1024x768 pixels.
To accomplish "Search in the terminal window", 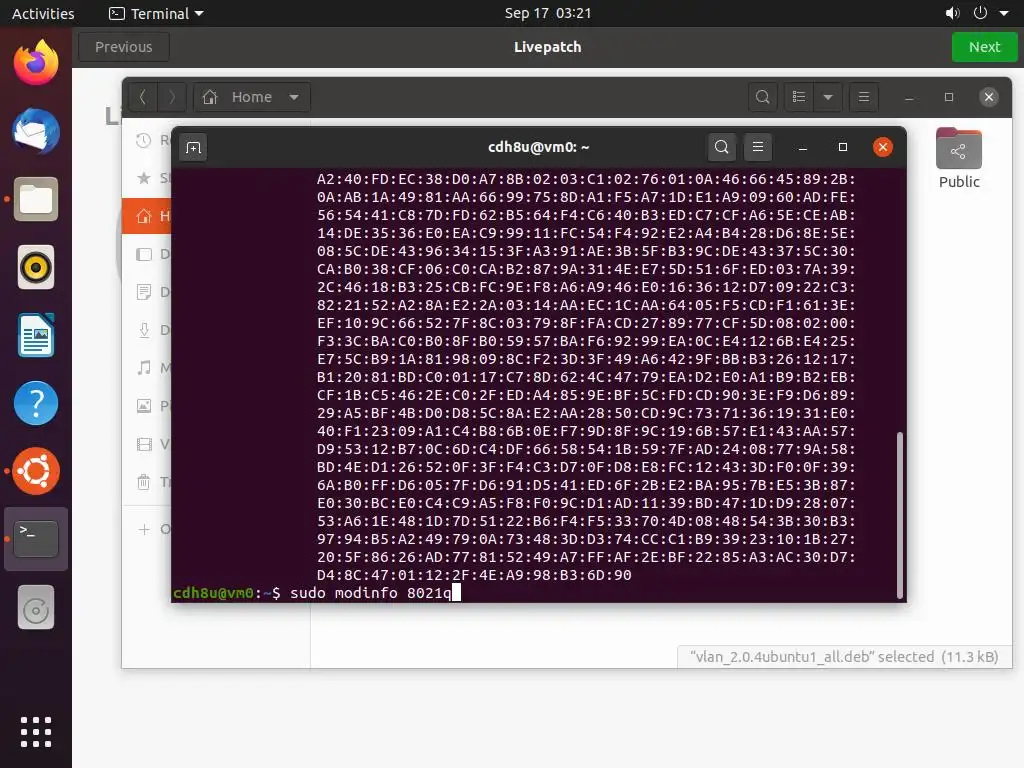I will [722, 147].
